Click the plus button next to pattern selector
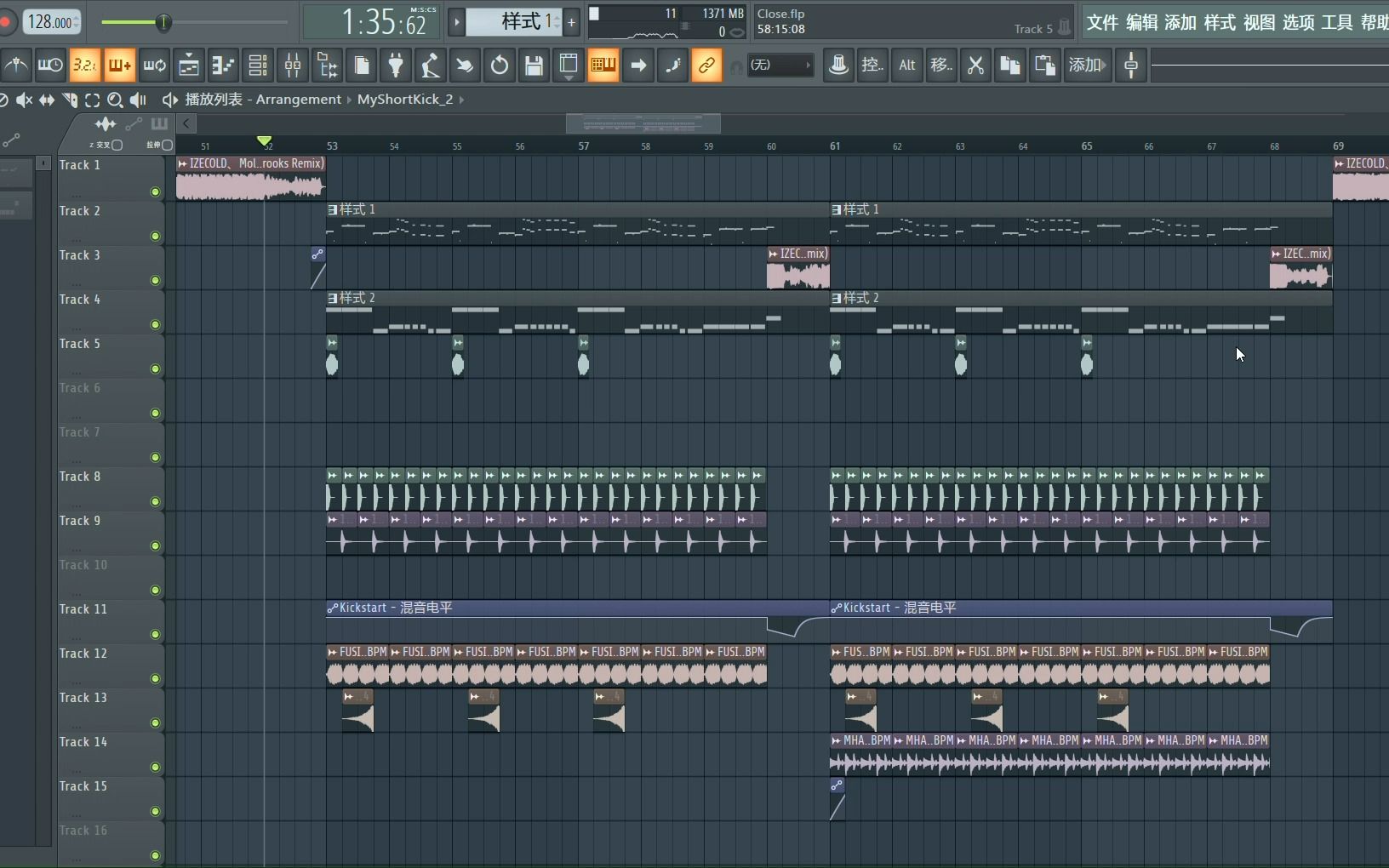This screenshot has height=868, width=1389. coord(572,22)
